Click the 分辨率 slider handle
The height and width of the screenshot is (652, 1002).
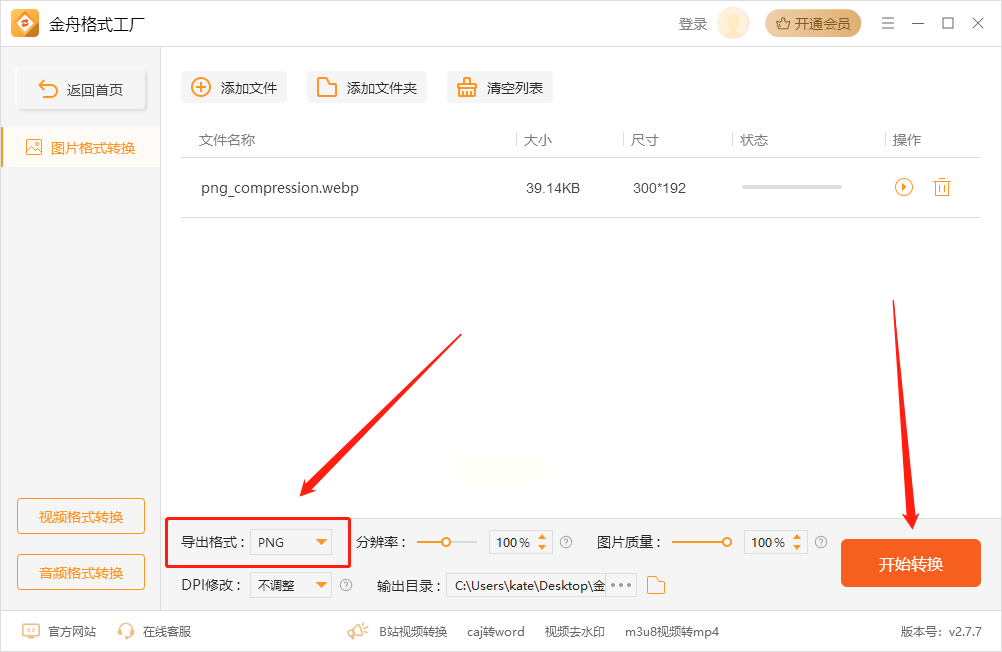pyautogui.click(x=446, y=542)
